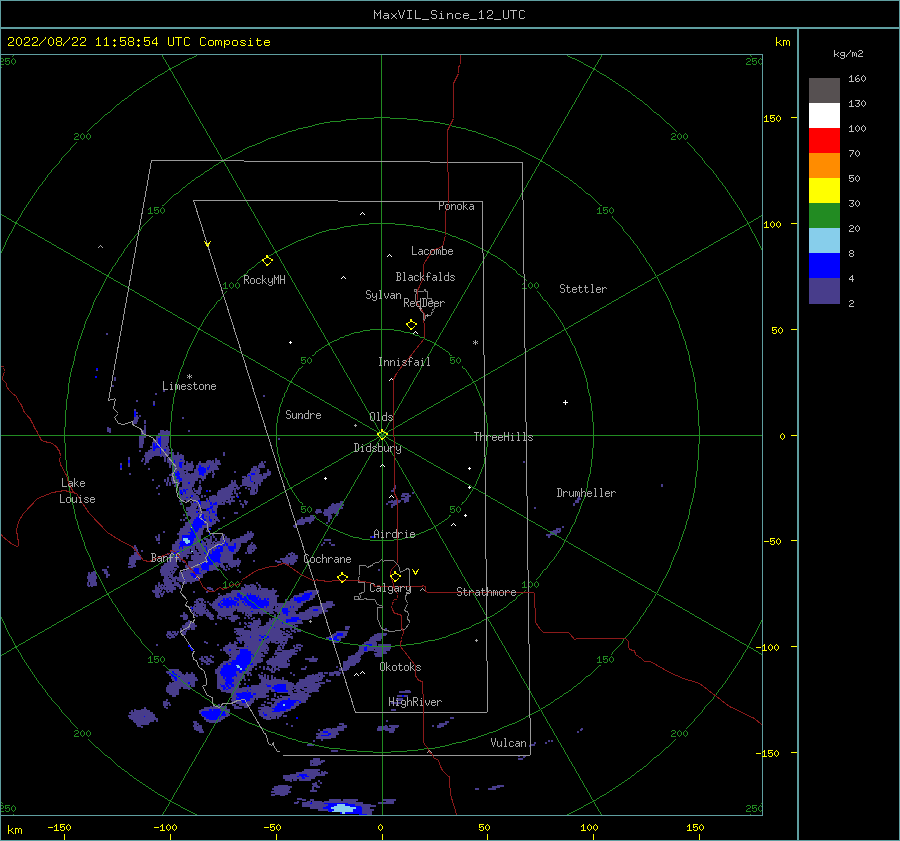The width and height of the screenshot is (900, 841).
Task: Click the white plus marker east of ThreeHills
Action: click(565, 402)
